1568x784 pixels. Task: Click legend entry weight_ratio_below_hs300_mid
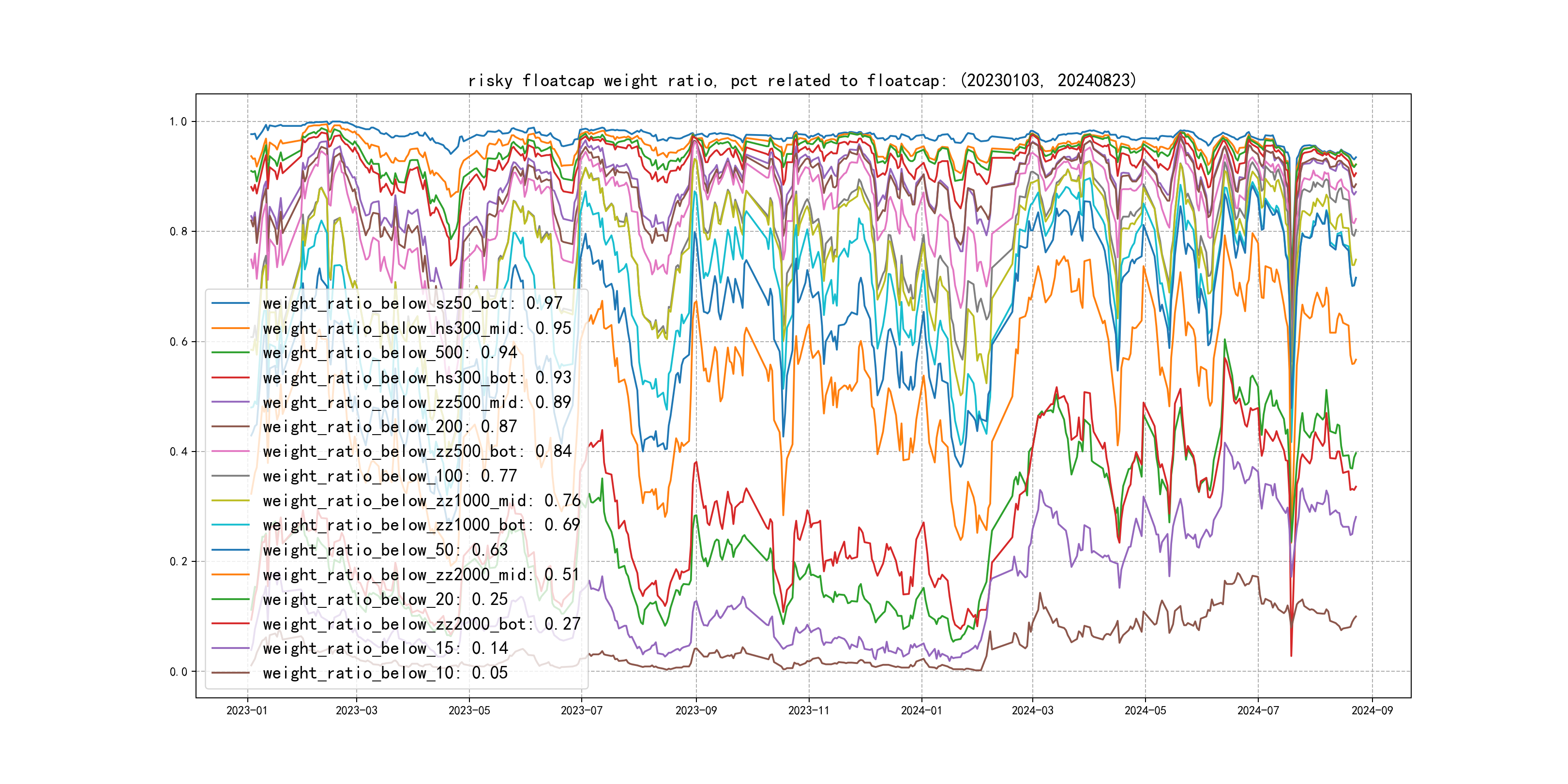point(416,328)
